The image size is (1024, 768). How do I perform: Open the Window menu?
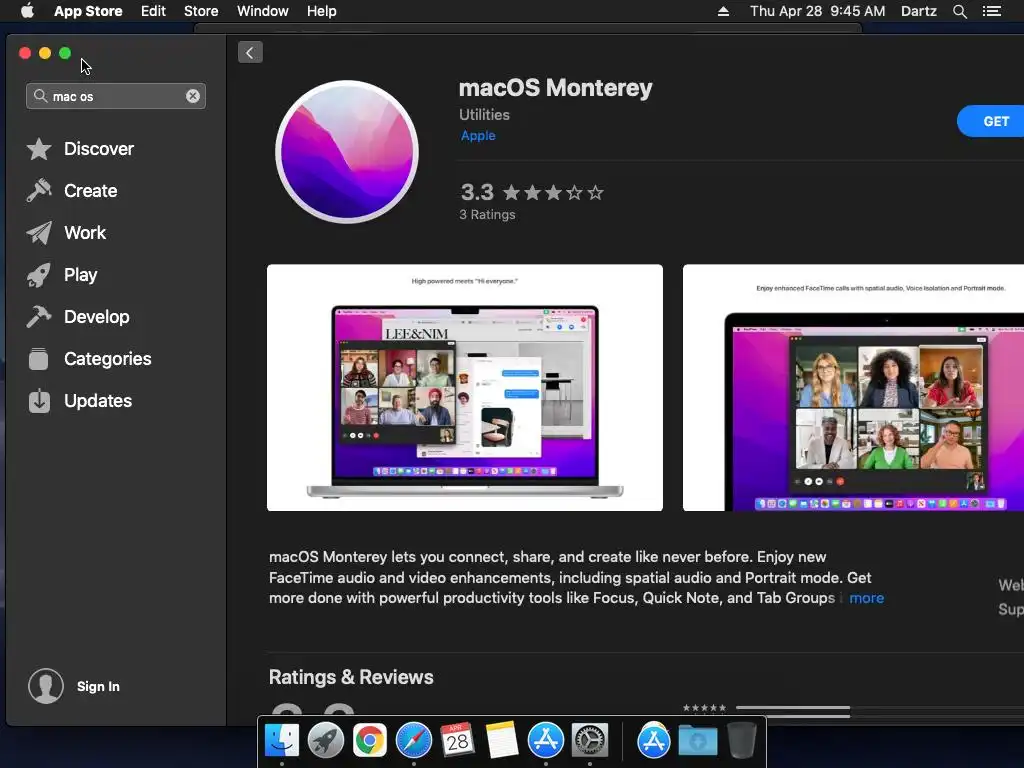[x=263, y=11]
